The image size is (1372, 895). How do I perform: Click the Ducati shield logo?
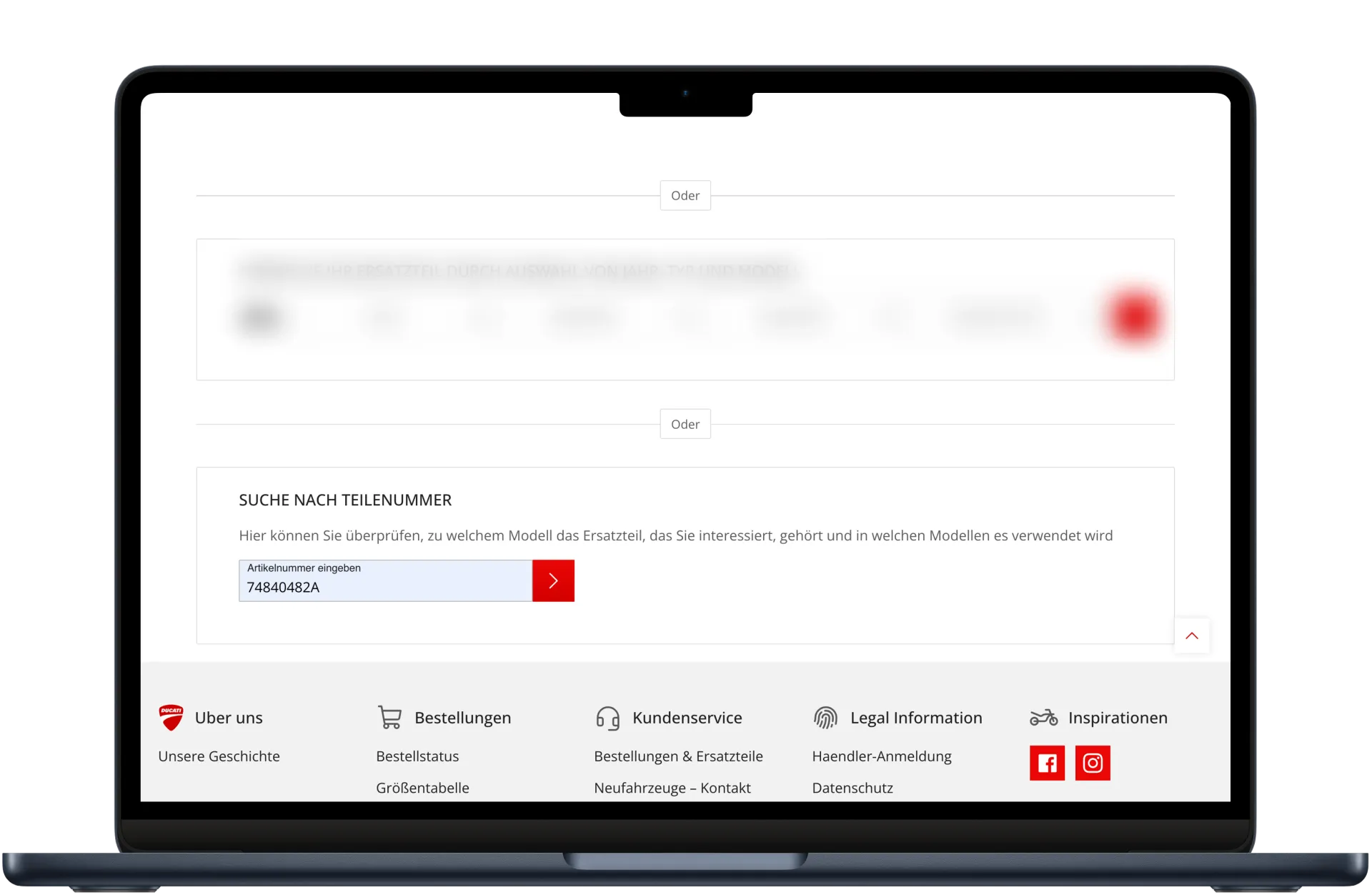(171, 717)
